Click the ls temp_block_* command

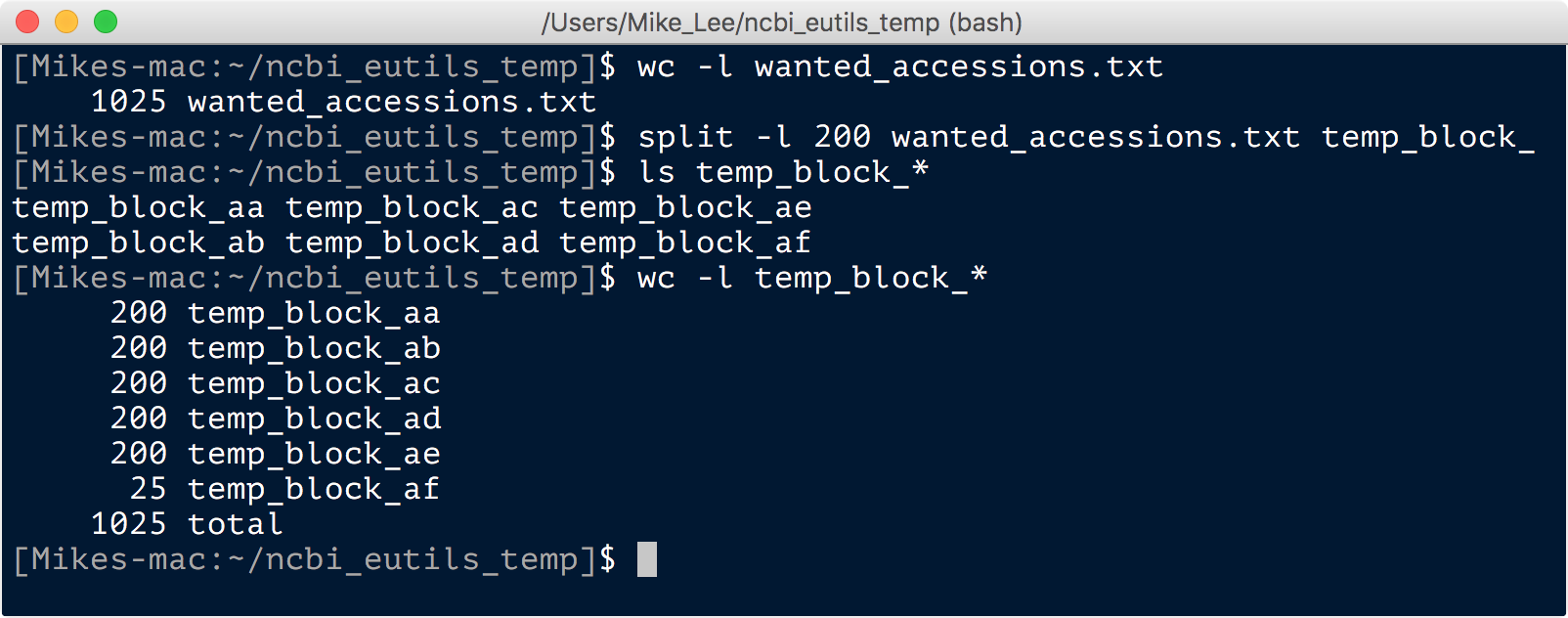click(783, 172)
